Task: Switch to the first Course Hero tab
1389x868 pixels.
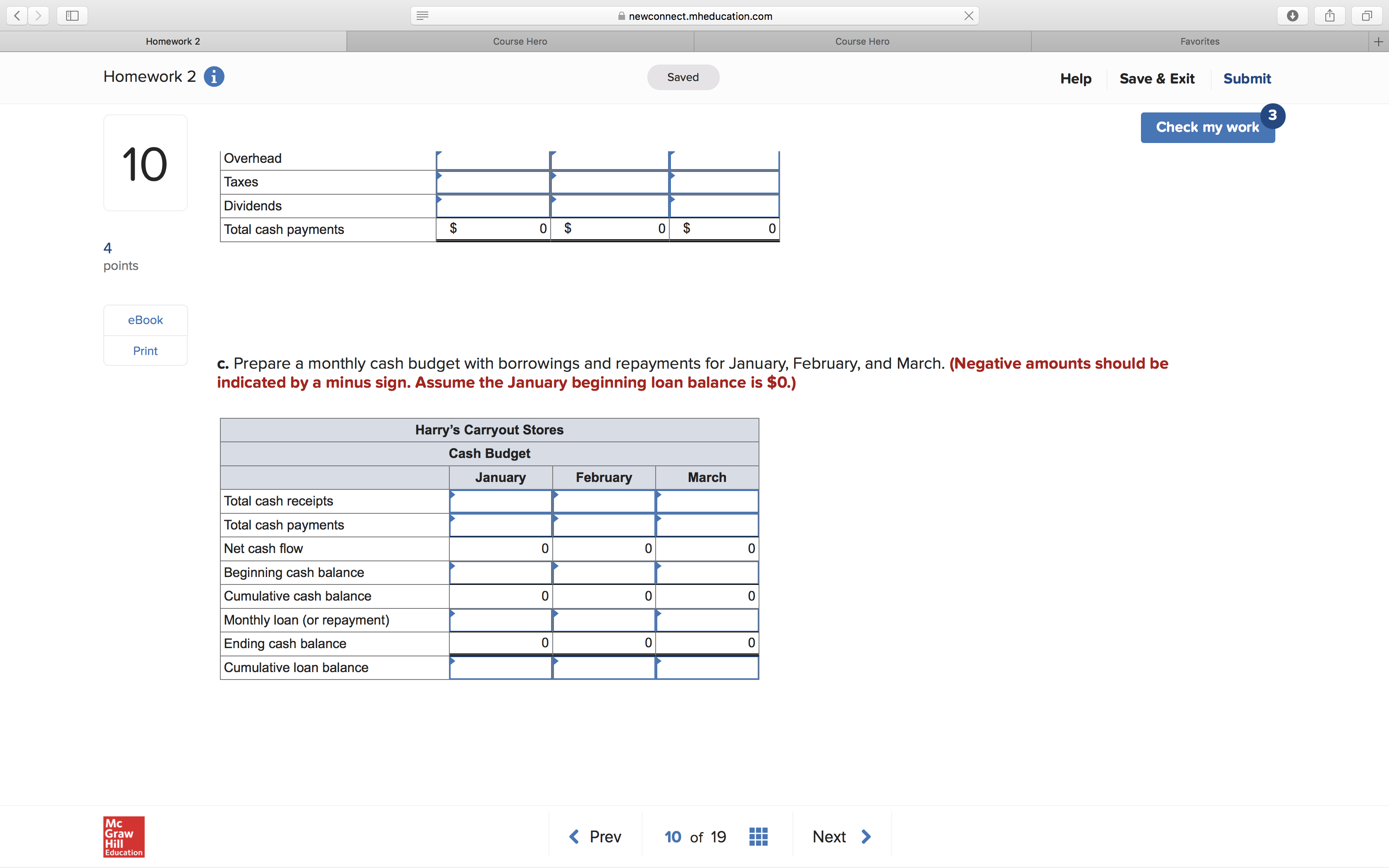Action: [x=520, y=41]
